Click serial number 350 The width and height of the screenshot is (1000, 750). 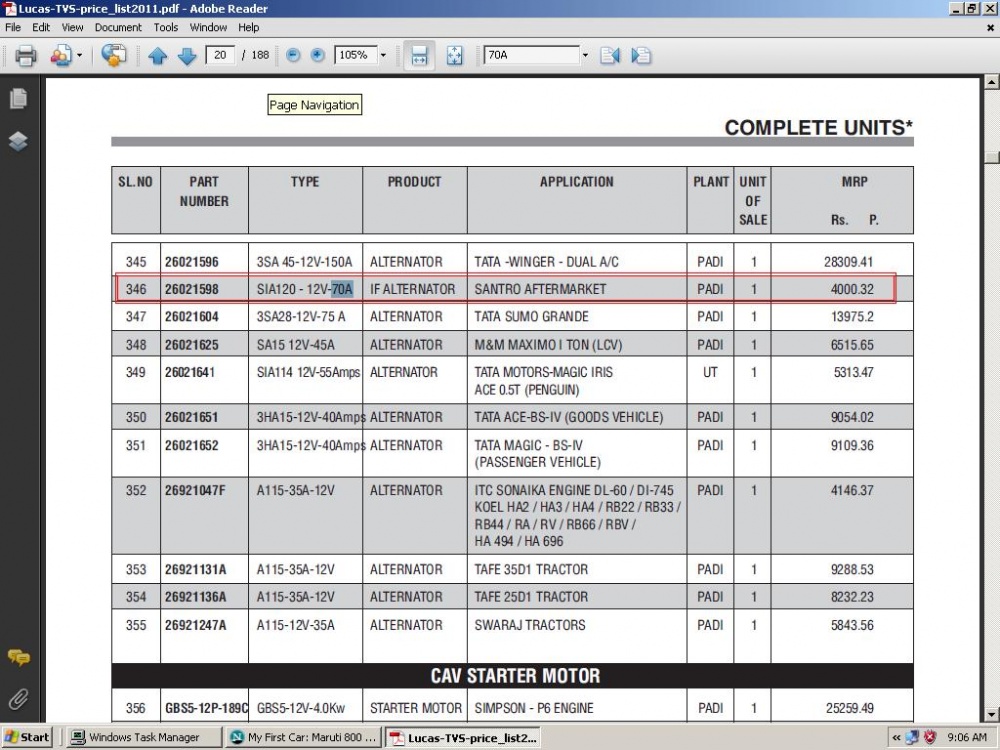pyautogui.click(x=136, y=417)
